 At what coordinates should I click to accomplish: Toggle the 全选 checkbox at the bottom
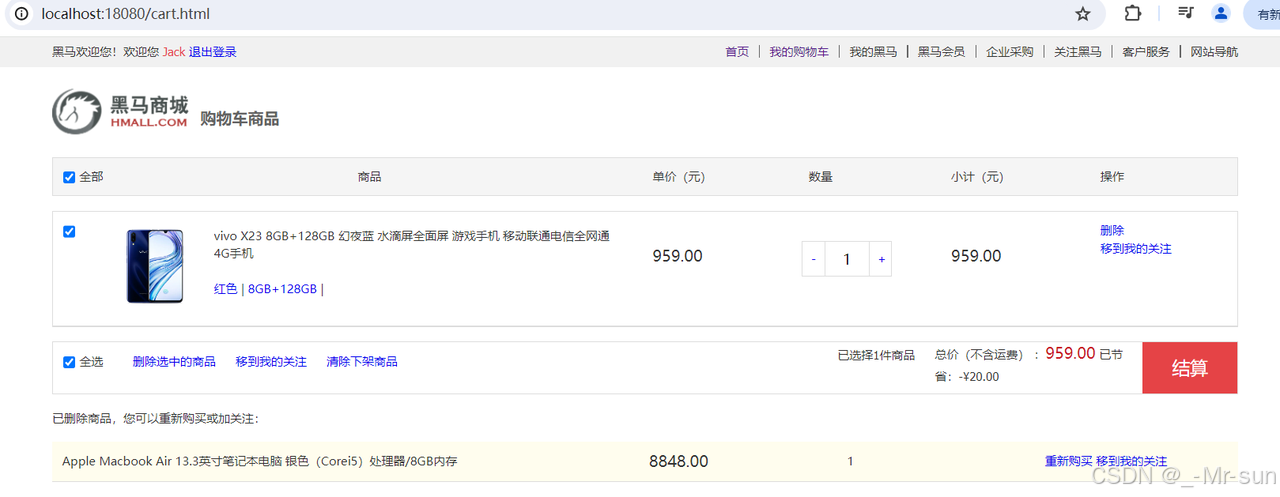tap(69, 362)
